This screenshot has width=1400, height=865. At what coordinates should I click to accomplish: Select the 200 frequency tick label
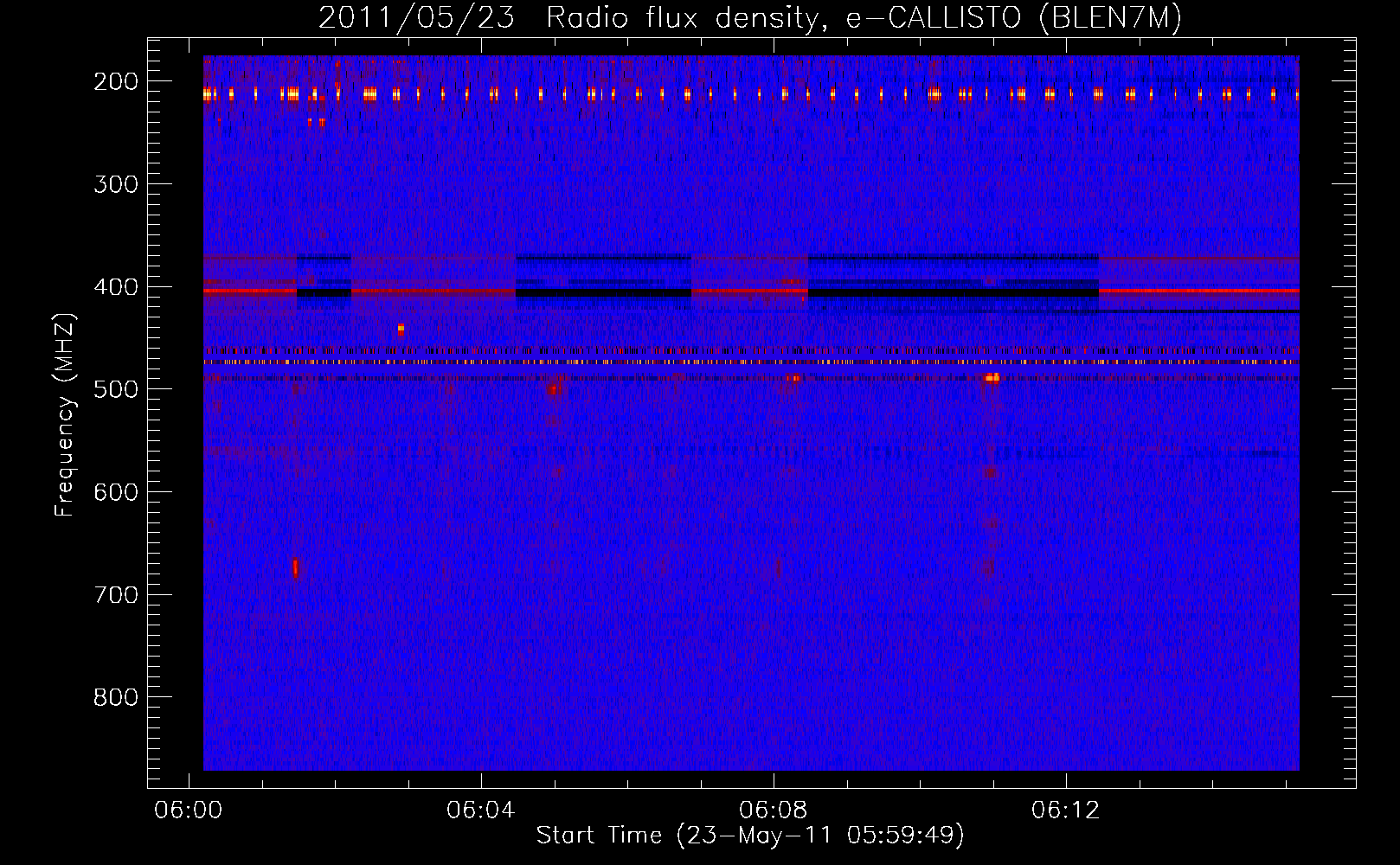(x=116, y=81)
